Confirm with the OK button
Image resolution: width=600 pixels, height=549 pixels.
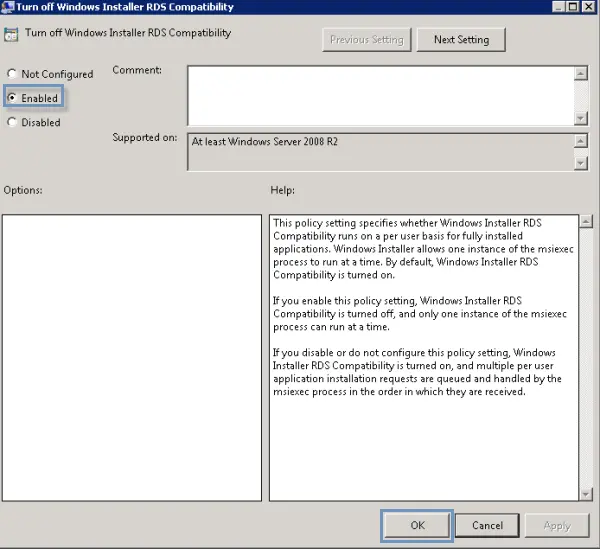point(417,525)
